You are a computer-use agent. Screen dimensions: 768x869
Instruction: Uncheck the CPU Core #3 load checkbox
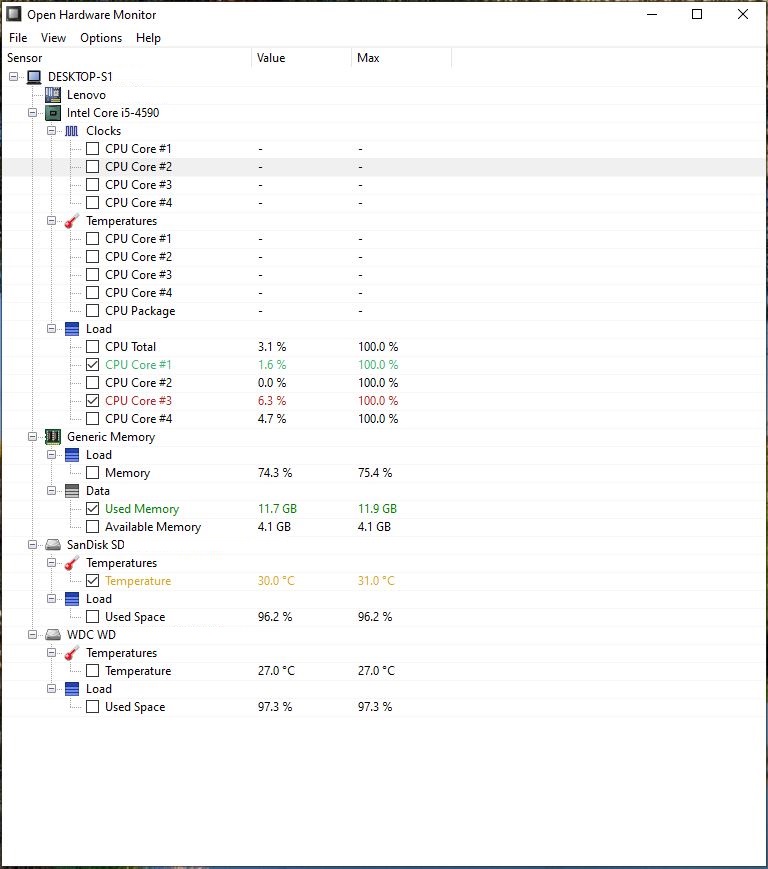pyautogui.click(x=92, y=401)
